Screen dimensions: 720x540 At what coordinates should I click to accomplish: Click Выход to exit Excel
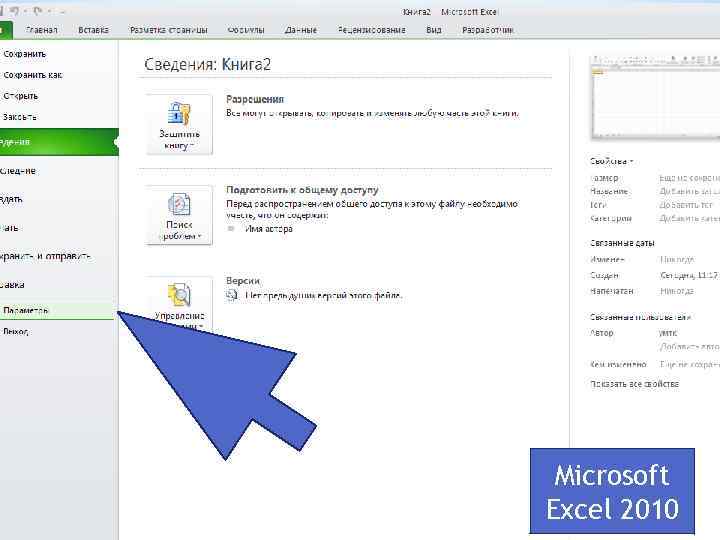point(16,332)
